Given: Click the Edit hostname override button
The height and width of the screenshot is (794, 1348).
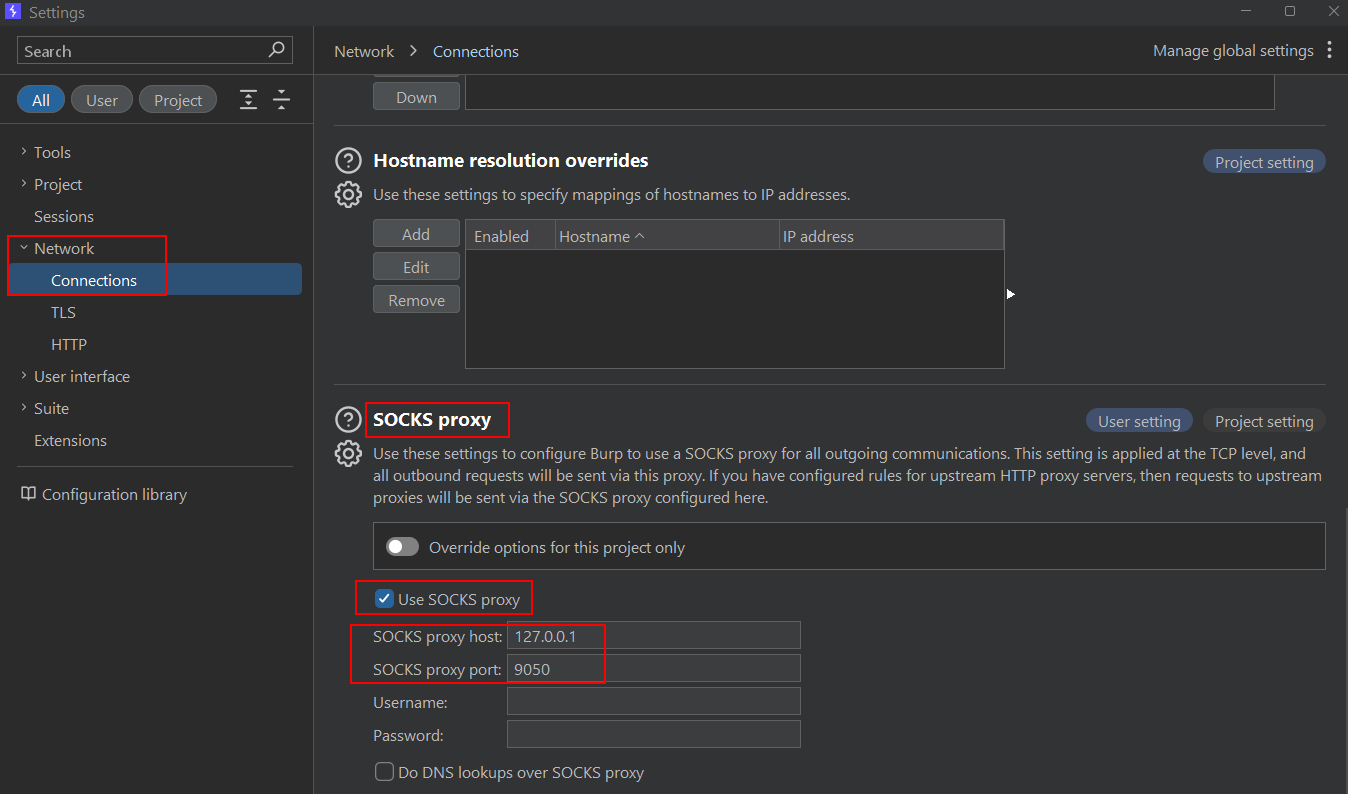Looking at the screenshot, I should point(416,267).
